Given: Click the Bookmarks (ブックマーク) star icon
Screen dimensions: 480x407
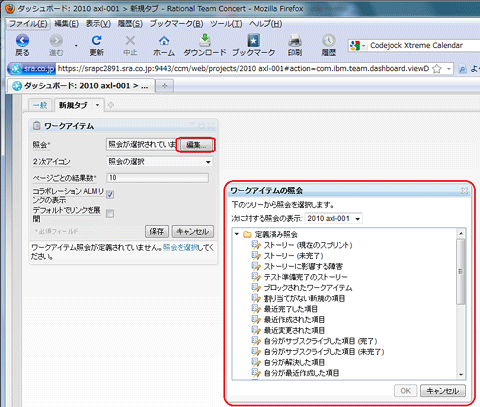Looking at the screenshot, I should [254, 41].
